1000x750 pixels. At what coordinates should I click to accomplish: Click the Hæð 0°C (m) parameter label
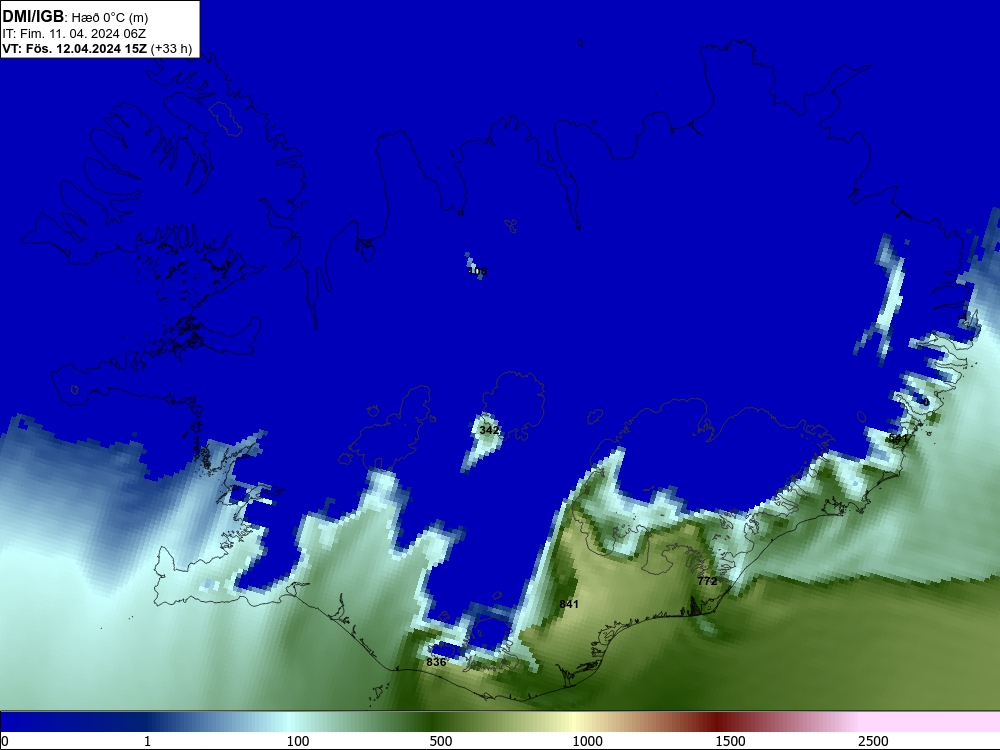tap(110, 17)
